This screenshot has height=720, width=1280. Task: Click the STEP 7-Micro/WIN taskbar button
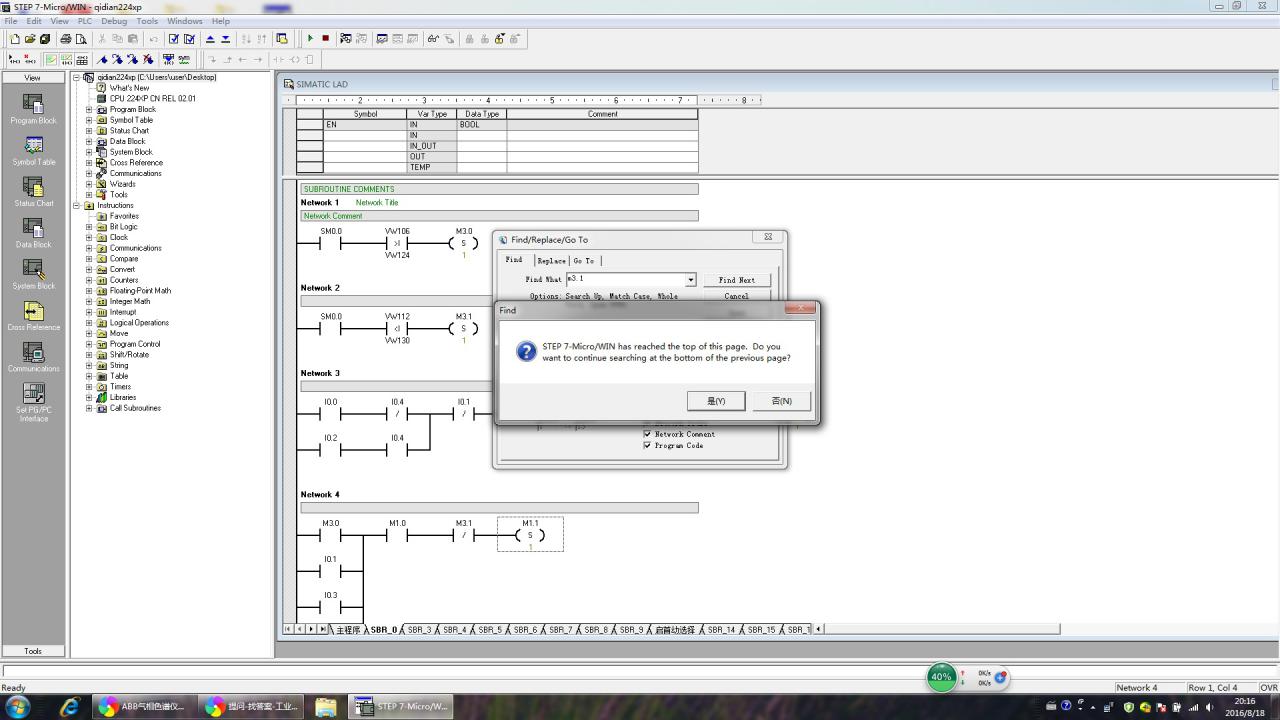(x=400, y=706)
